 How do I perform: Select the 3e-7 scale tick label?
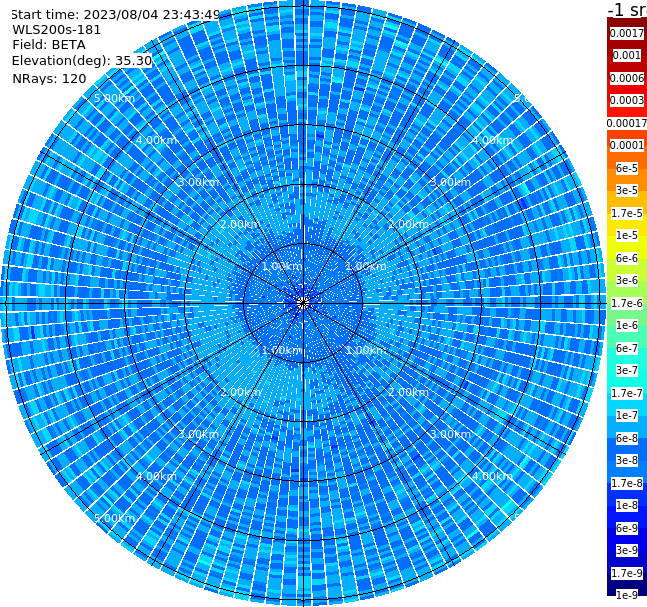(627, 370)
